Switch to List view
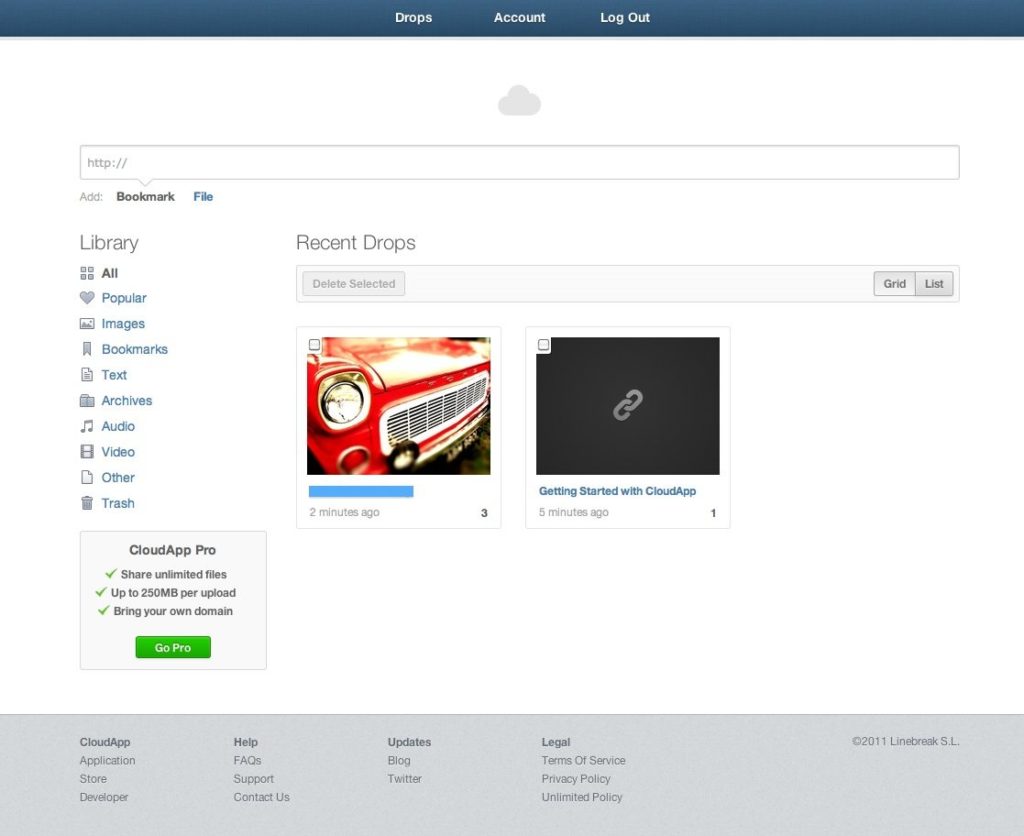The height and width of the screenshot is (836, 1024). coord(934,283)
